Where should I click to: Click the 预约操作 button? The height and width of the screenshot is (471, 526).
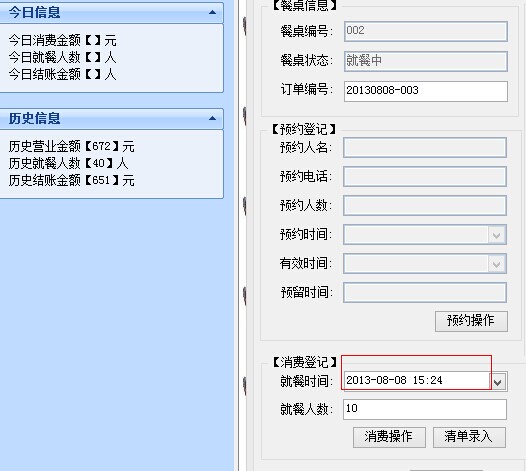(x=471, y=321)
